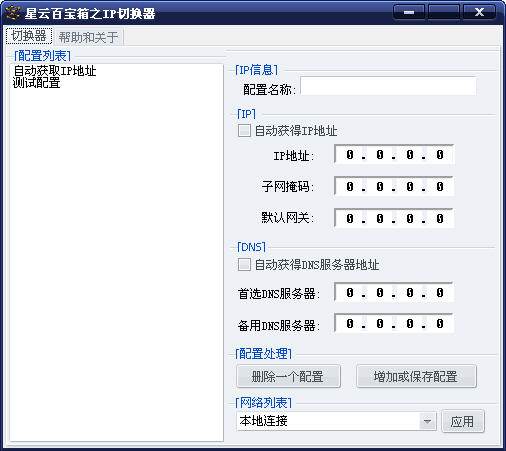Click 增加或保存配置 button
The height and width of the screenshot is (451, 506).
pos(416,377)
